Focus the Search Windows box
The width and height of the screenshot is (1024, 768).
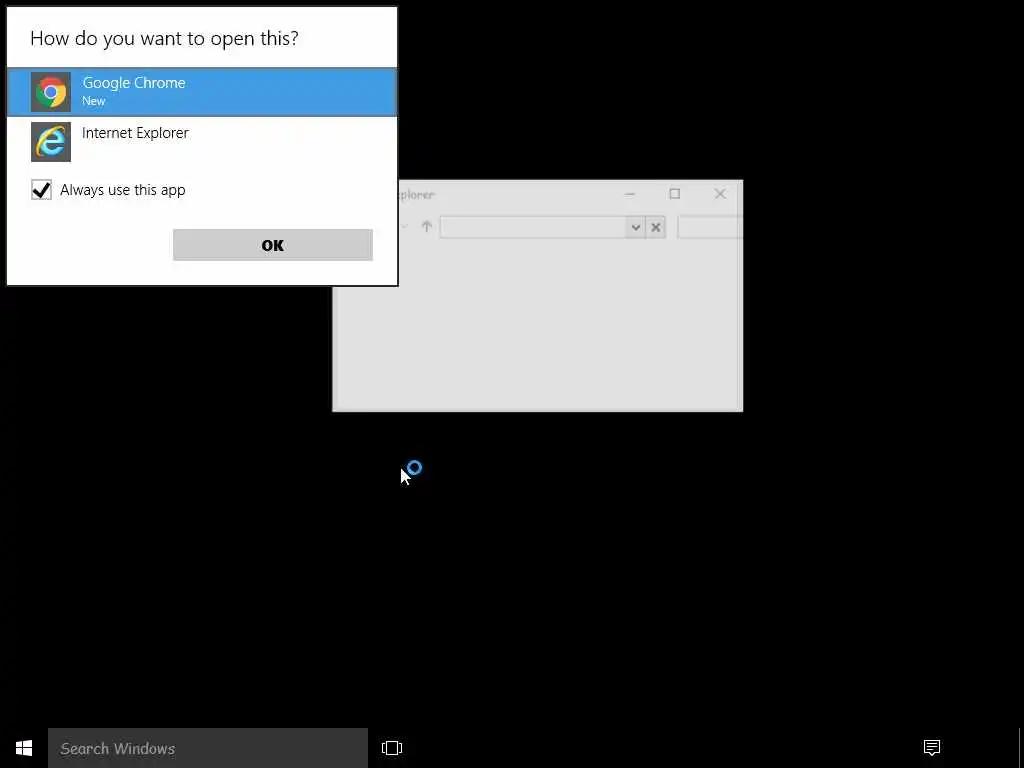click(x=208, y=748)
